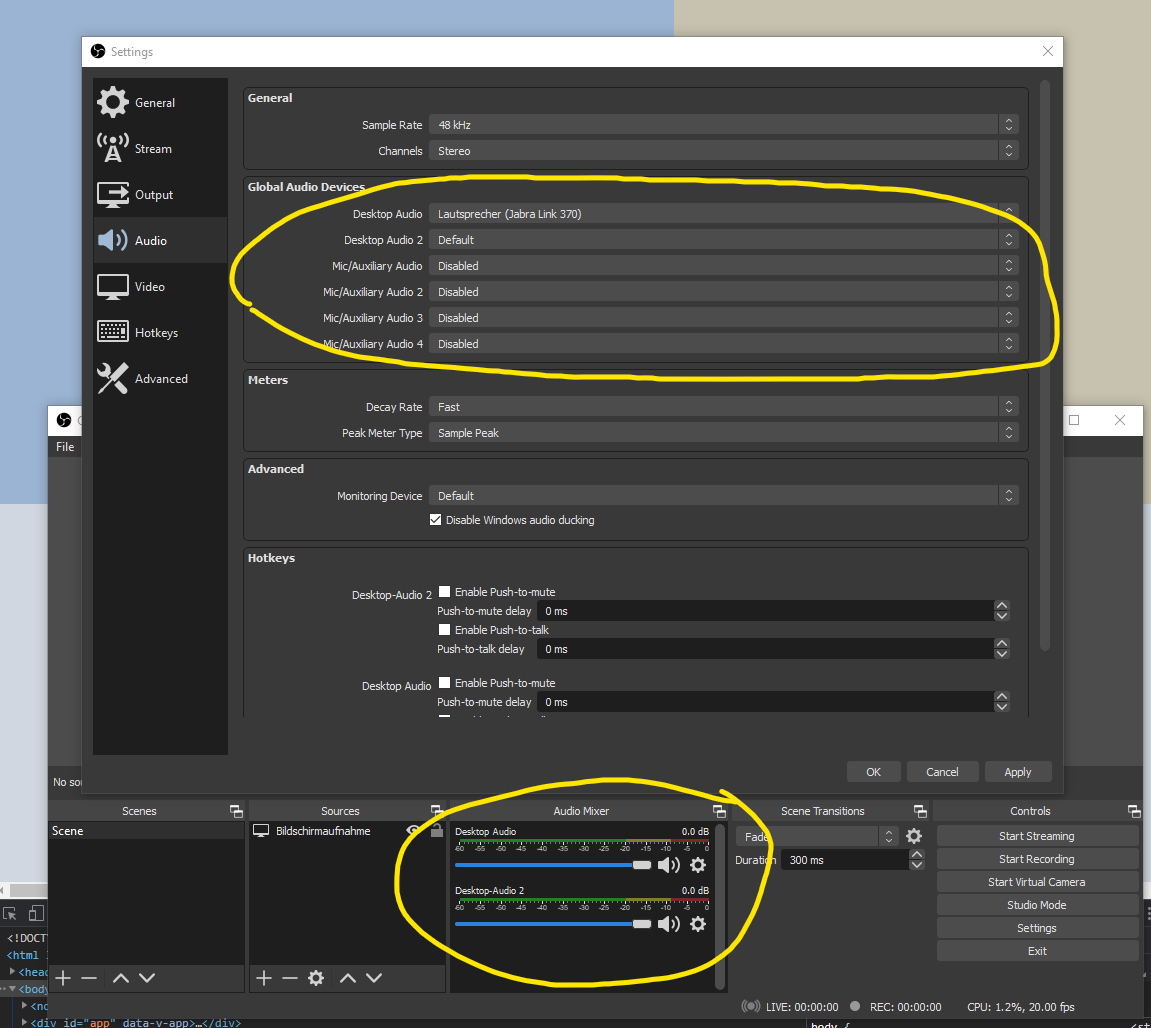
Task: Click the Duration field showing 300 ms
Action: tap(845, 860)
